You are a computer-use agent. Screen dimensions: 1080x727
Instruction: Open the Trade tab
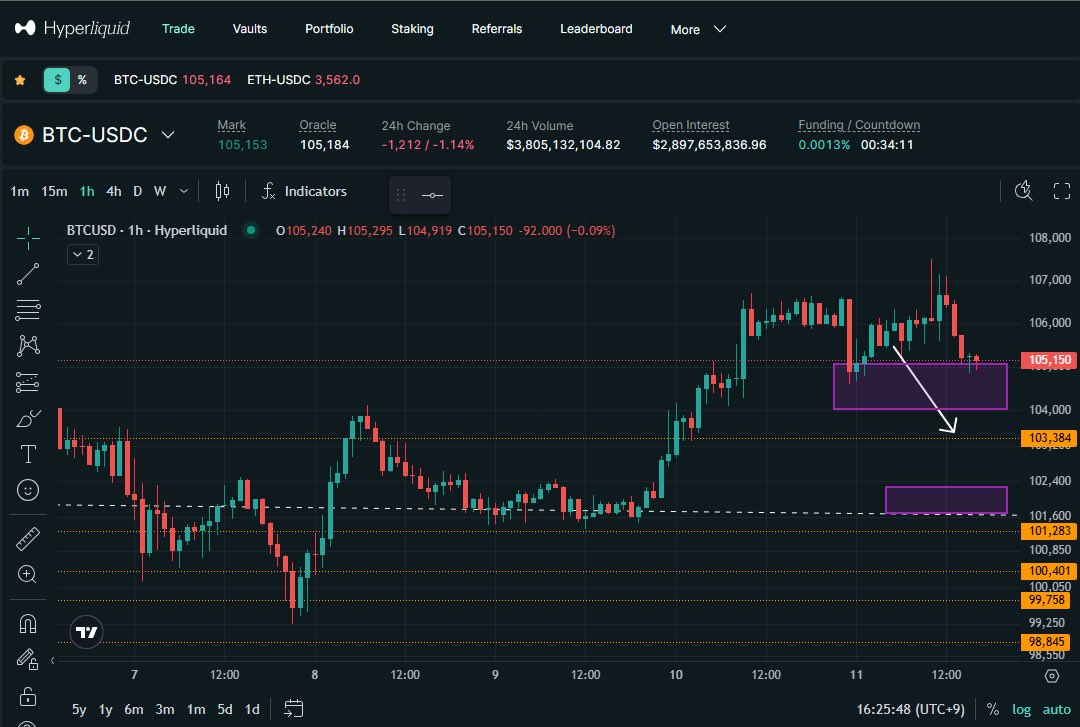point(178,29)
